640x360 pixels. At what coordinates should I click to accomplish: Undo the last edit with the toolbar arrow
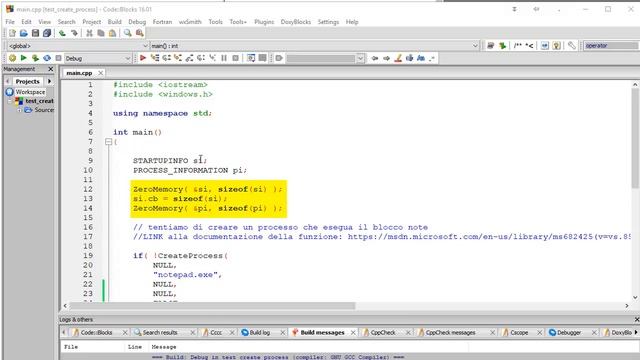coord(62,33)
